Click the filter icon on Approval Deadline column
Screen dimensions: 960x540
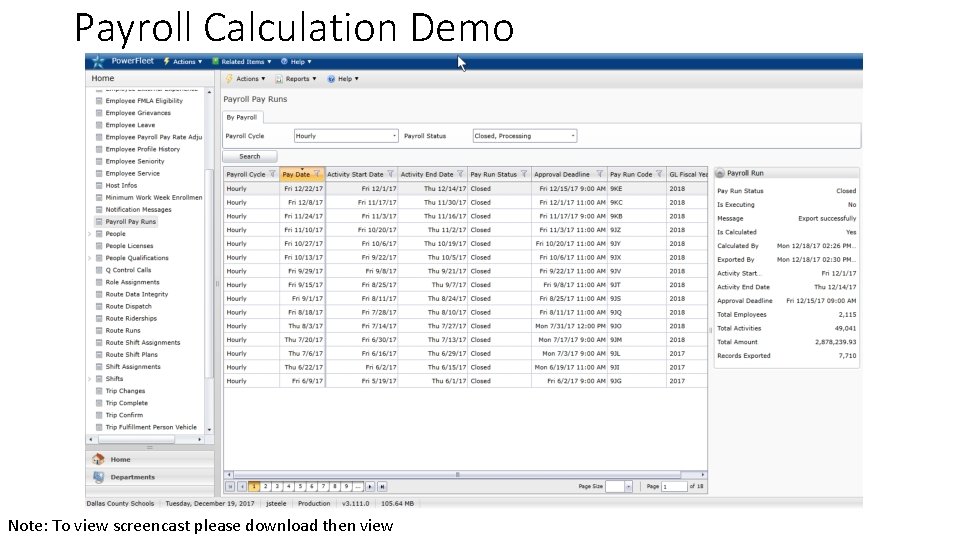click(x=600, y=174)
